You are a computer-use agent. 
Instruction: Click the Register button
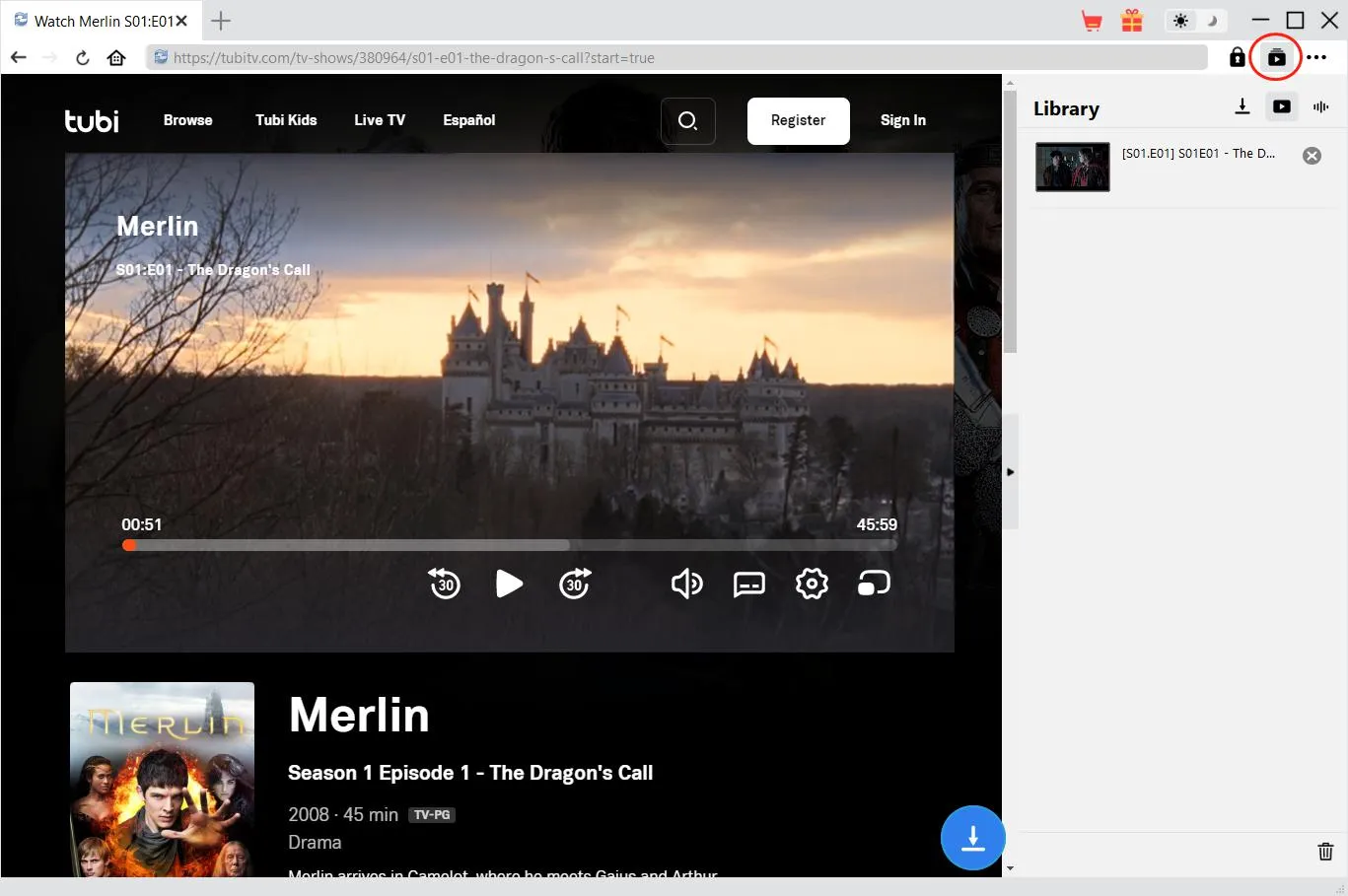tap(798, 120)
